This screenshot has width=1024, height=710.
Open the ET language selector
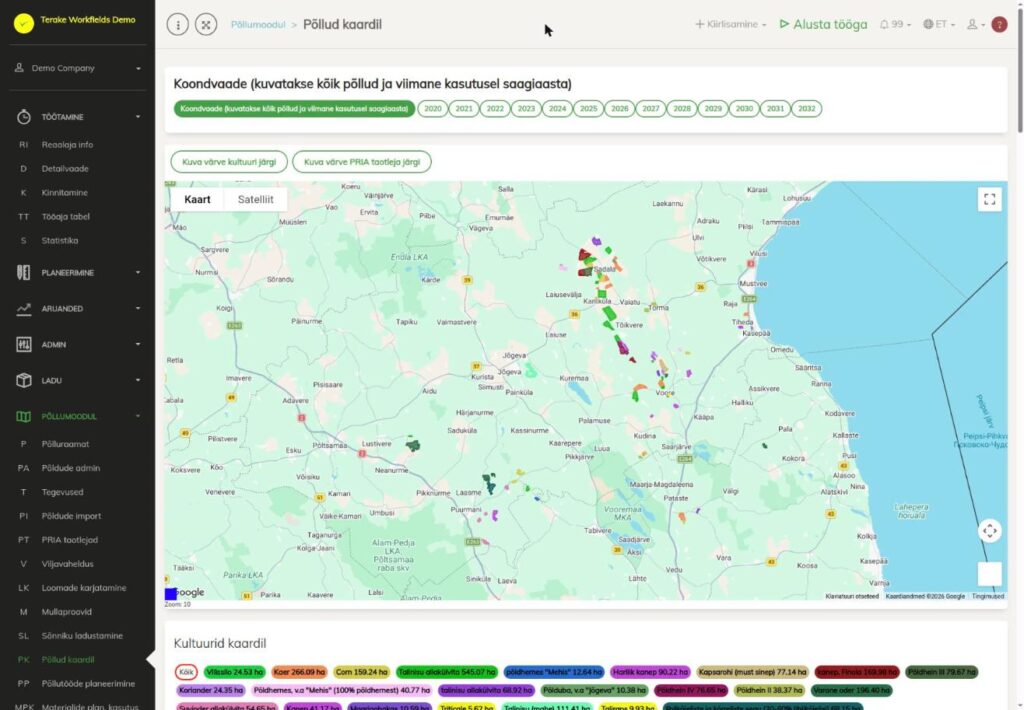pos(938,24)
